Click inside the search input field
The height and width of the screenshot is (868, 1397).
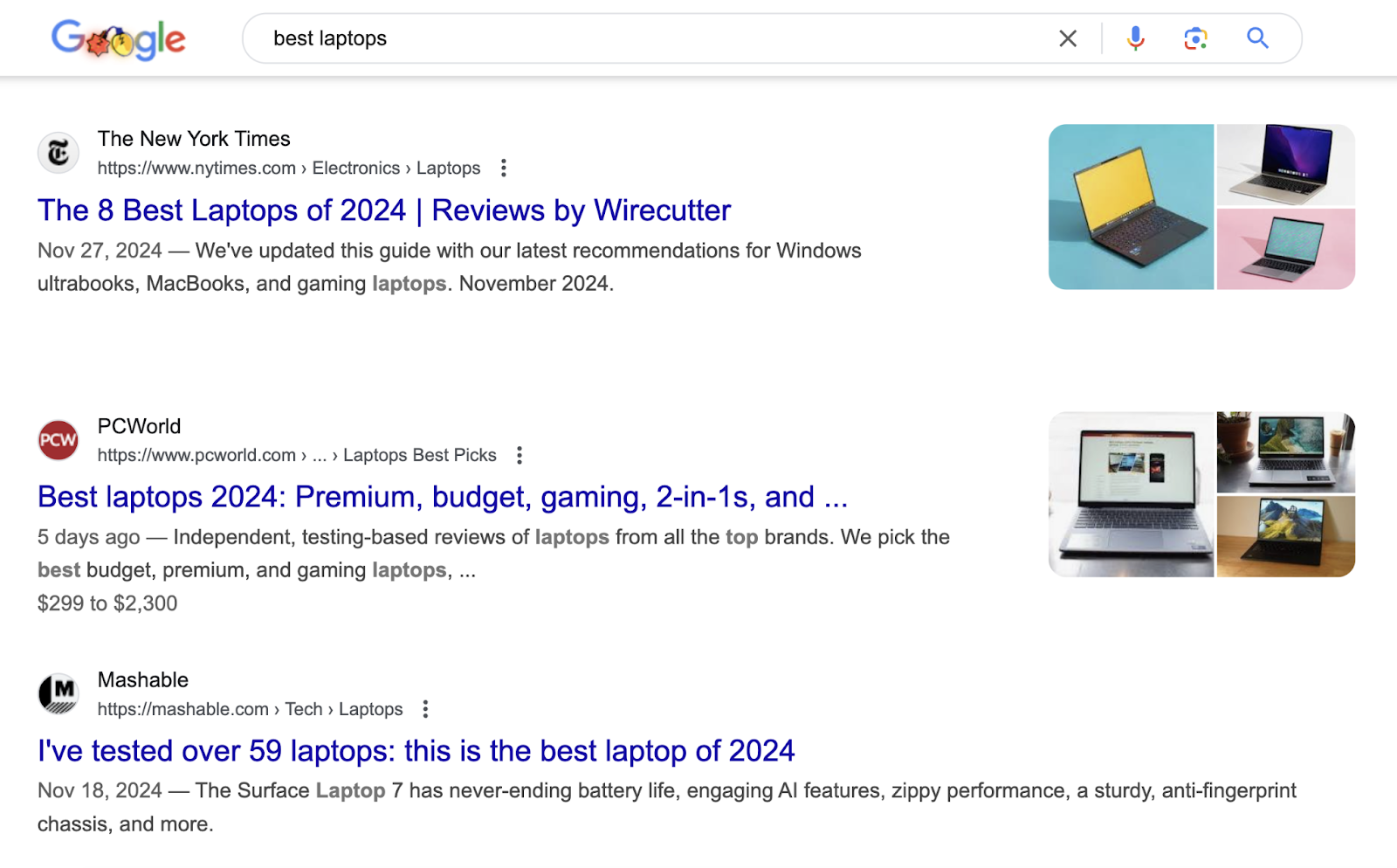point(611,38)
